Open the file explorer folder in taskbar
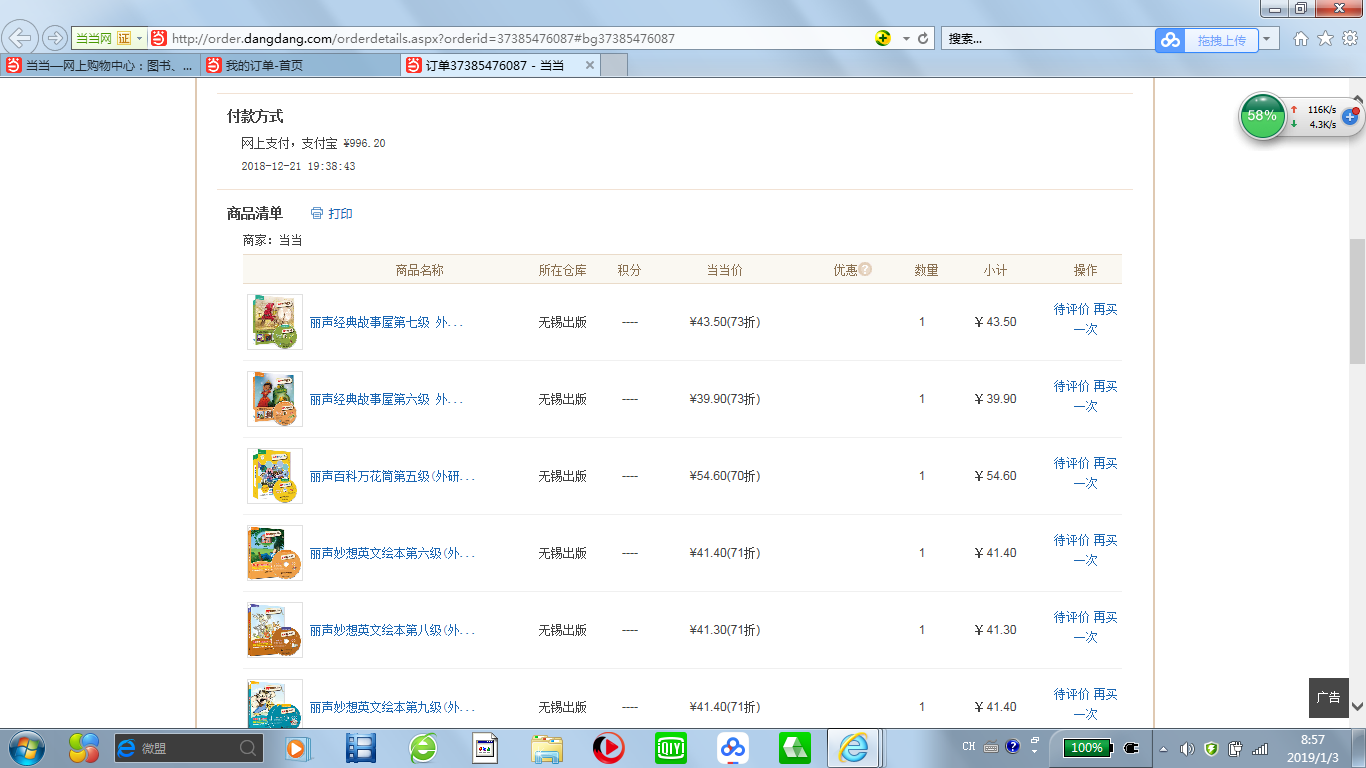The image size is (1366, 768). (x=547, y=748)
